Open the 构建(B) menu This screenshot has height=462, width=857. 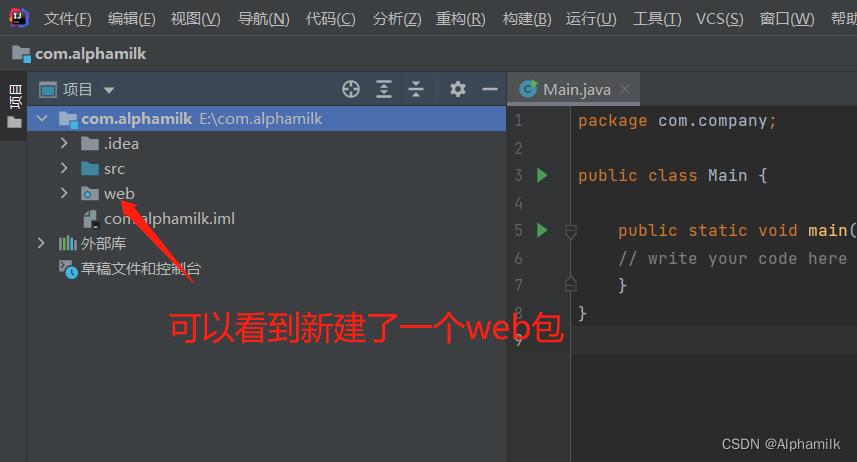click(x=527, y=19)
